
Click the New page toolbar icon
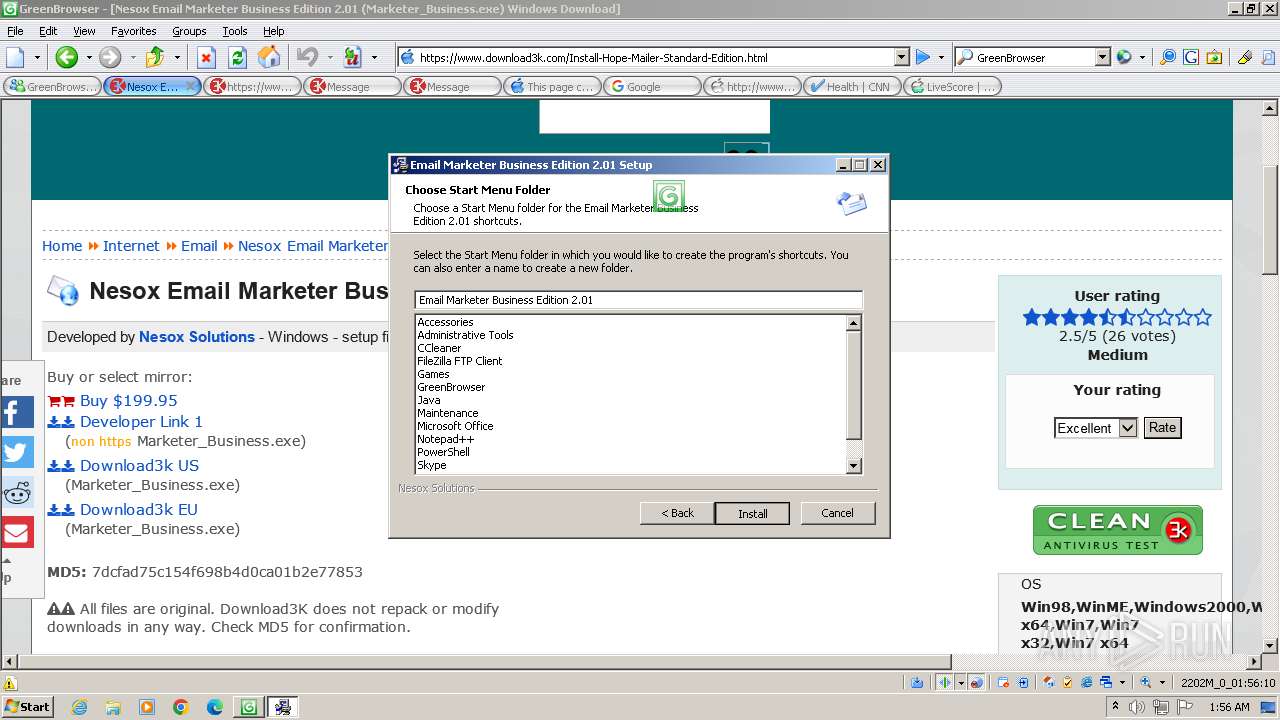[15, 57]
